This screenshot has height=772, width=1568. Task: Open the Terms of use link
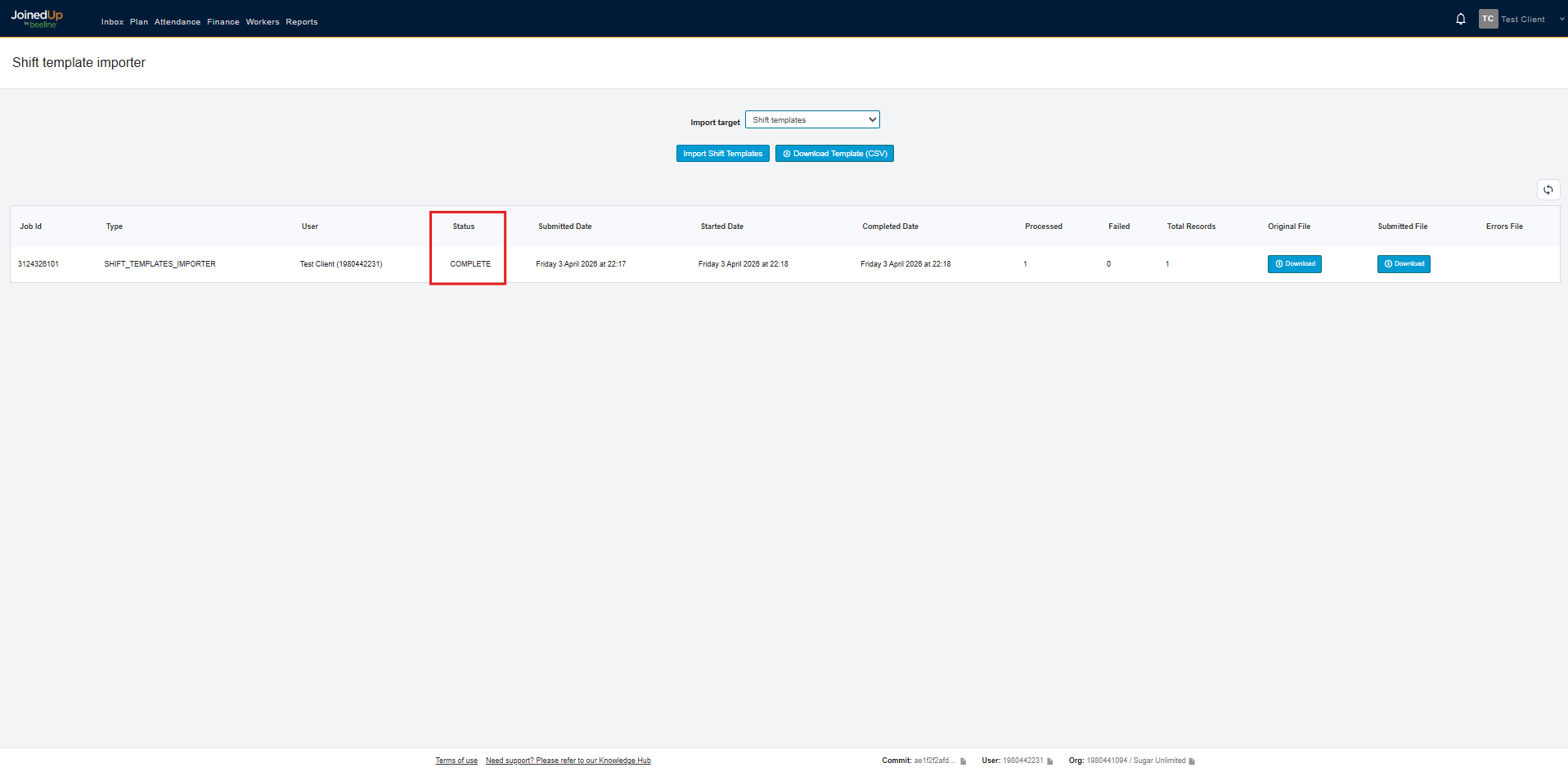click(x=456, y=761)
